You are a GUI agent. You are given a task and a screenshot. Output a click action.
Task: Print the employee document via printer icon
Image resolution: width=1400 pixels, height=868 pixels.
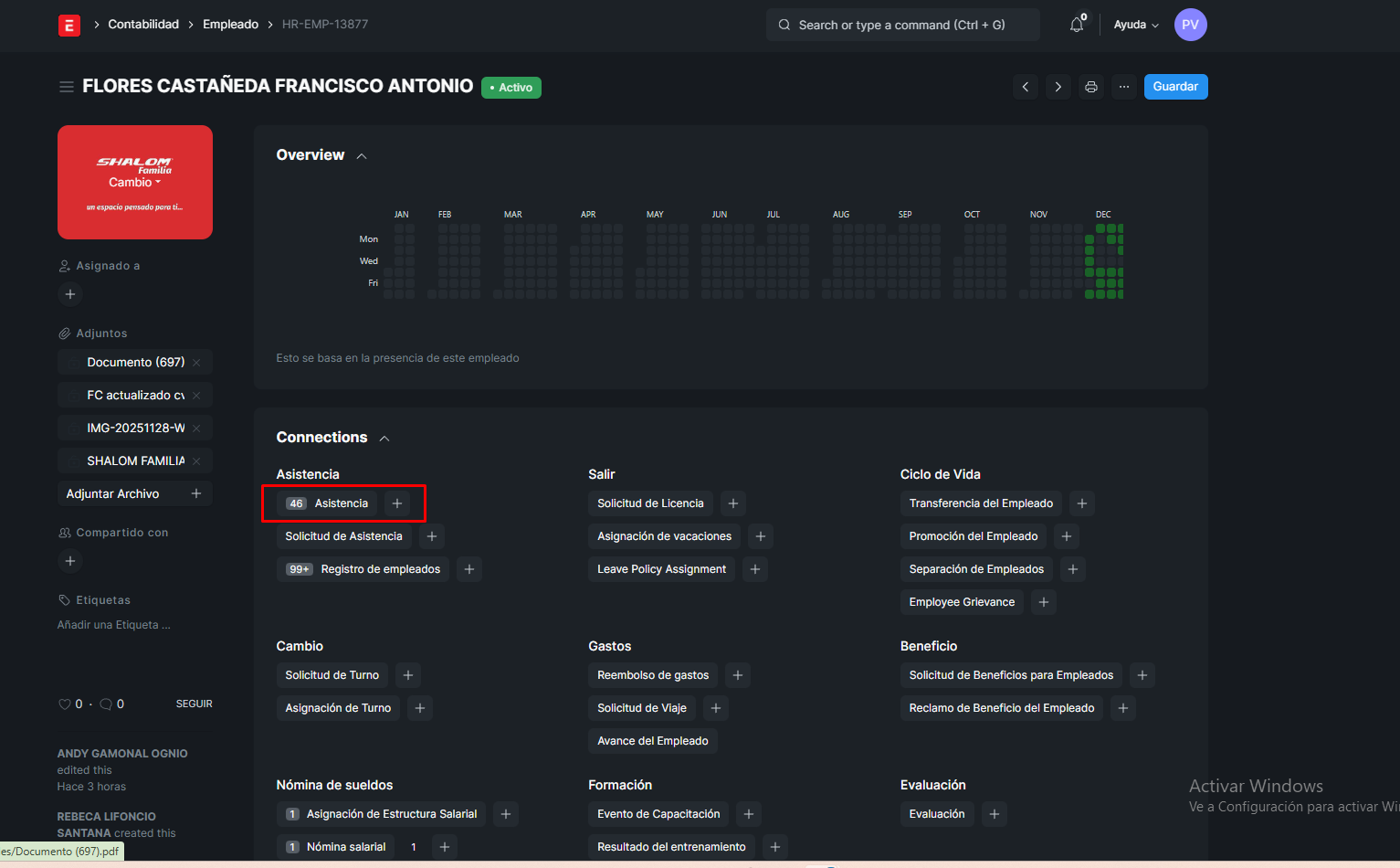pyautogui.click(x=1090, y=87)
